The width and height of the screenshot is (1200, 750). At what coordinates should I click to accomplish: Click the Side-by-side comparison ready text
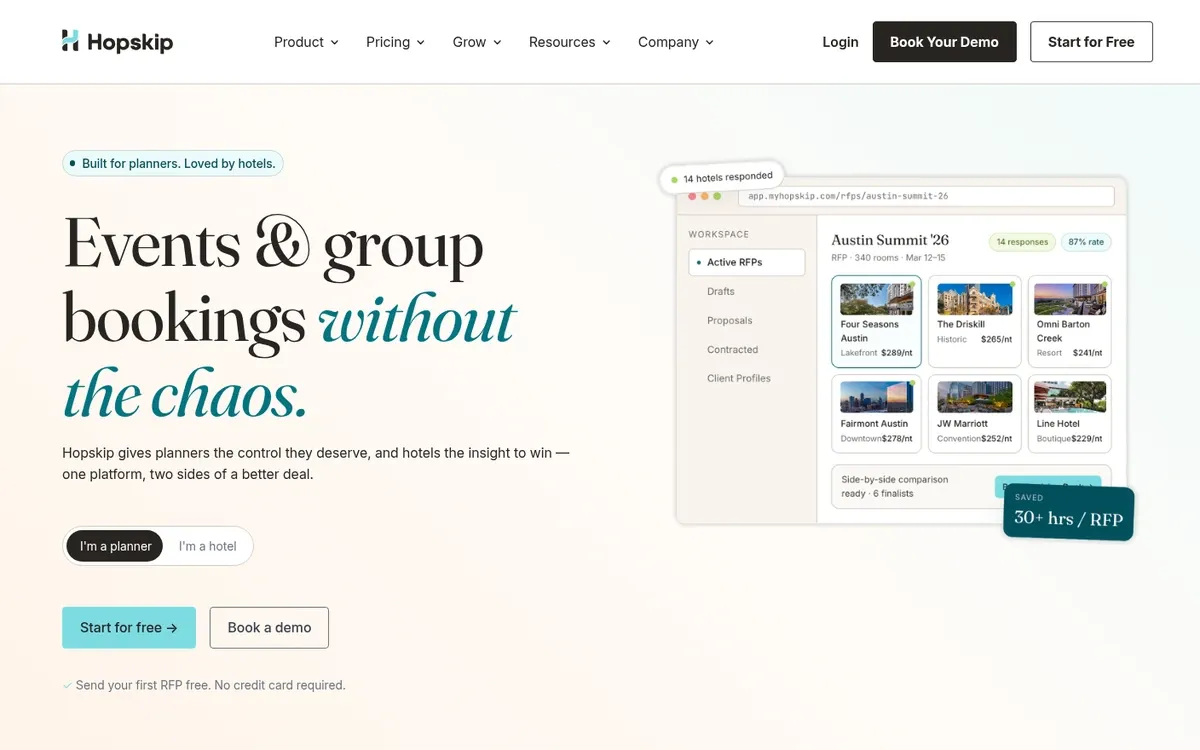pyautogui.click(x=895, y=486)
